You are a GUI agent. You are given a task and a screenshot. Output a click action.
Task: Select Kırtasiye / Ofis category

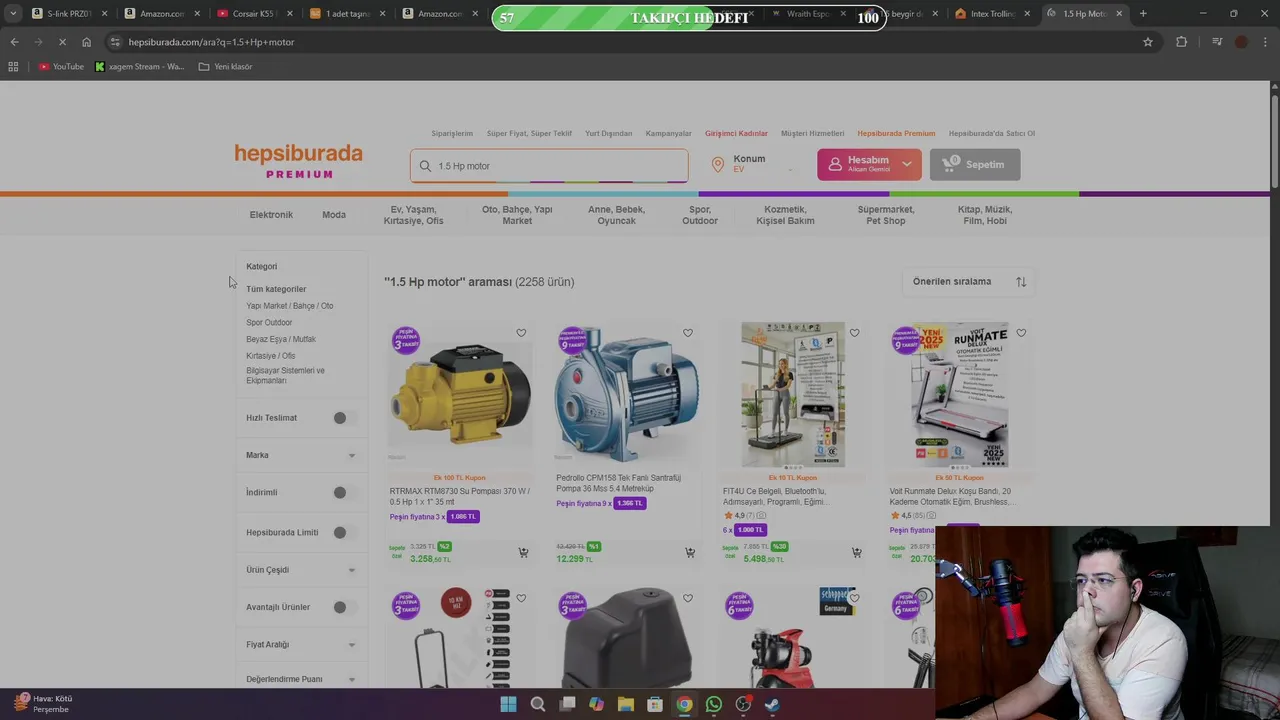pos(271,356)
